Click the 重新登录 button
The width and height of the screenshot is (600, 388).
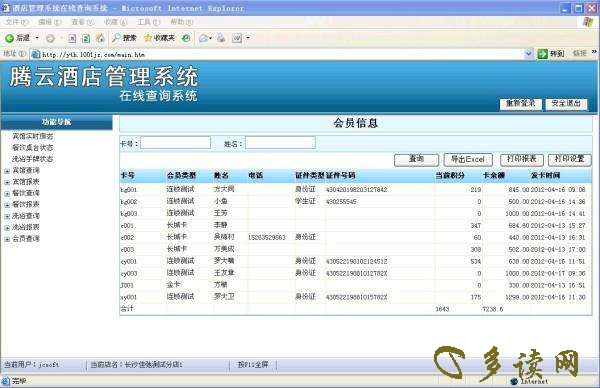tap(520, 104)
